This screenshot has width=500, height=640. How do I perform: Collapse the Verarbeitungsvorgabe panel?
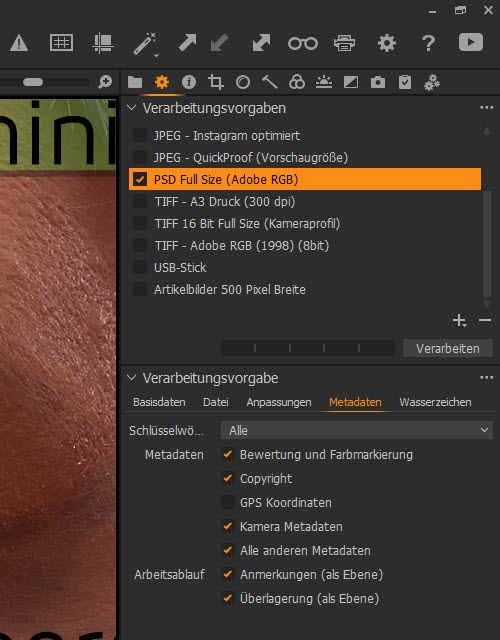(x=132, y=378)
